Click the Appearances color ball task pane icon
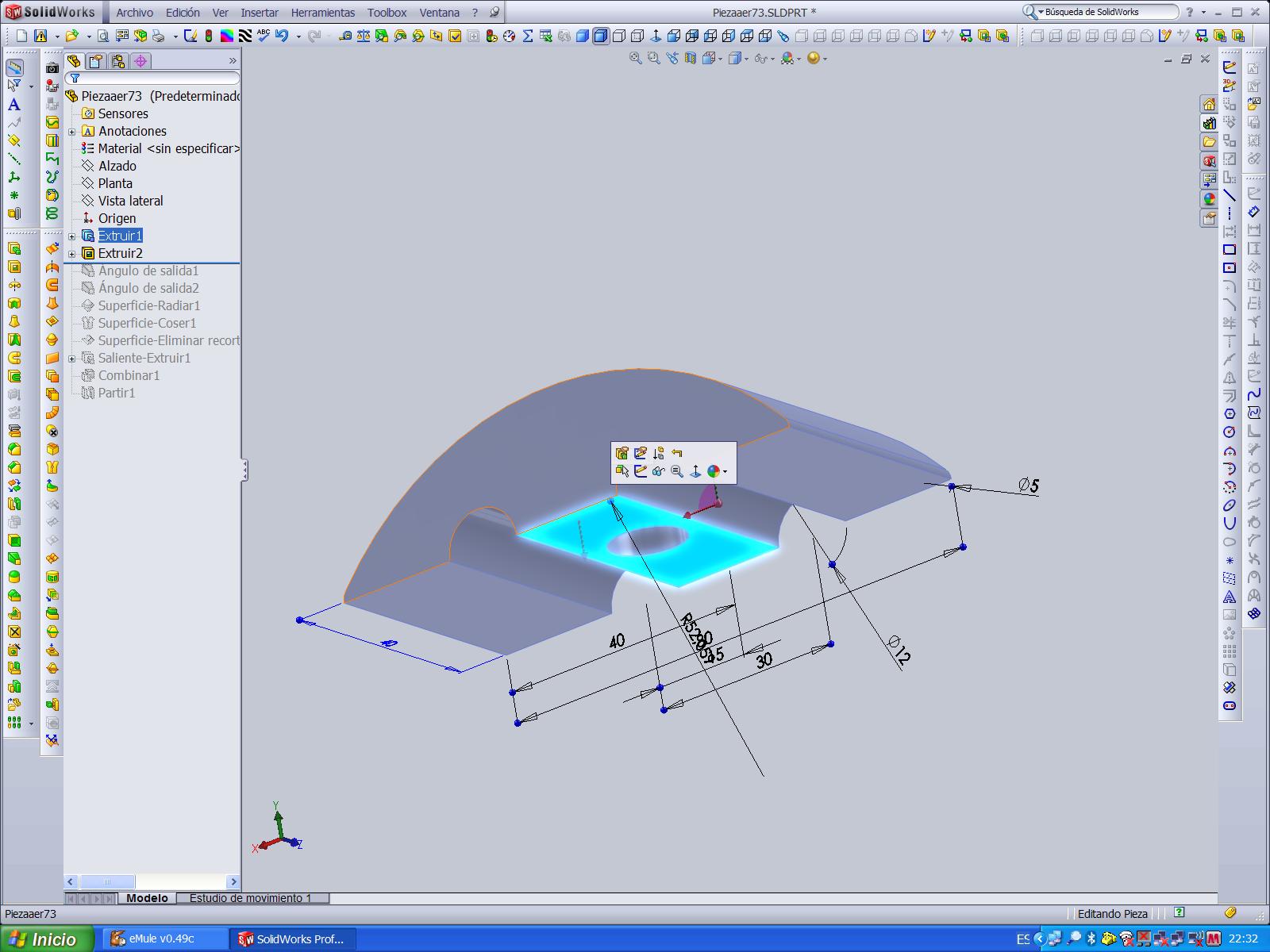 [1209, 199]
